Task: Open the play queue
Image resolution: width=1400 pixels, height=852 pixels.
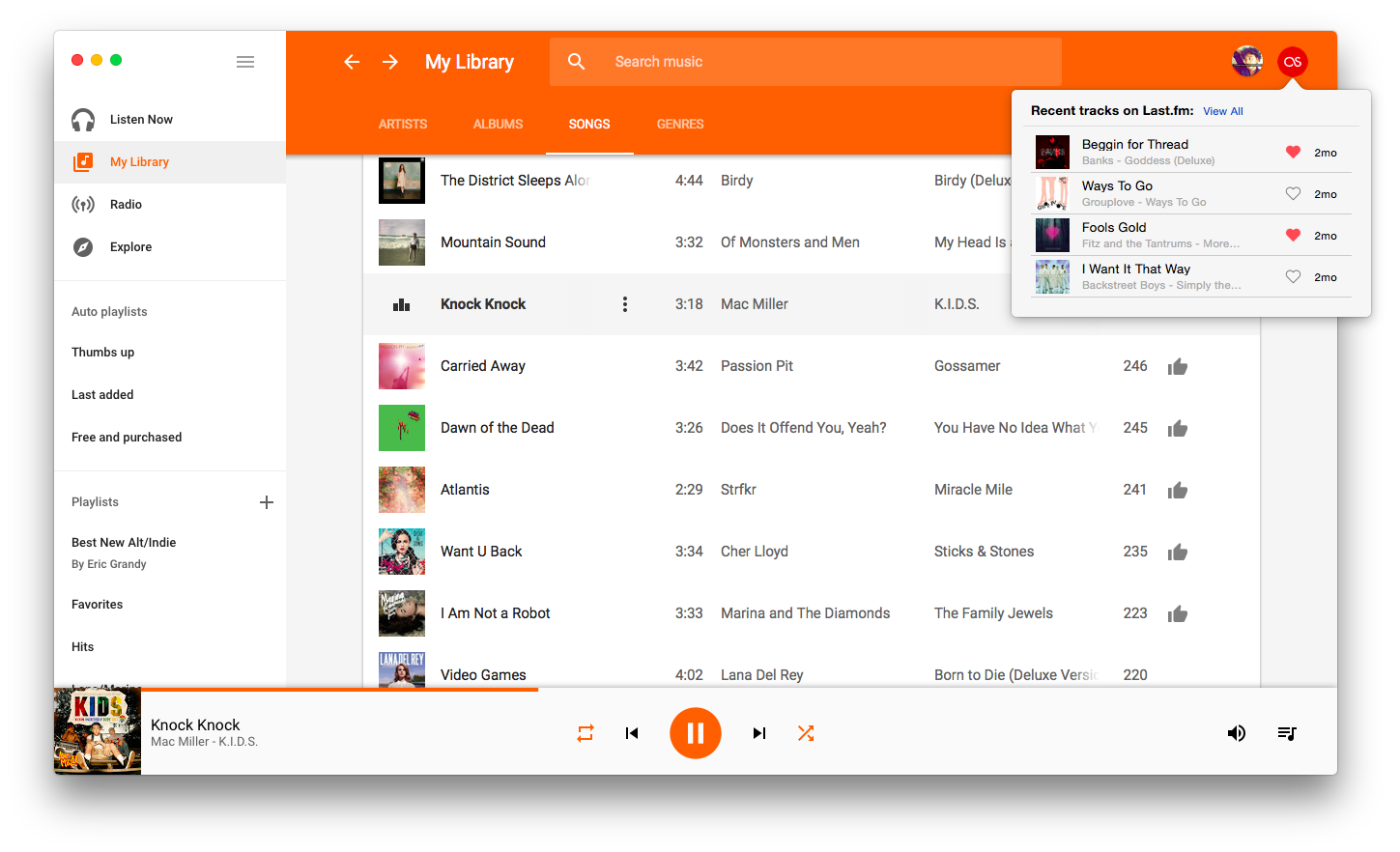Action: (1287, 733)
